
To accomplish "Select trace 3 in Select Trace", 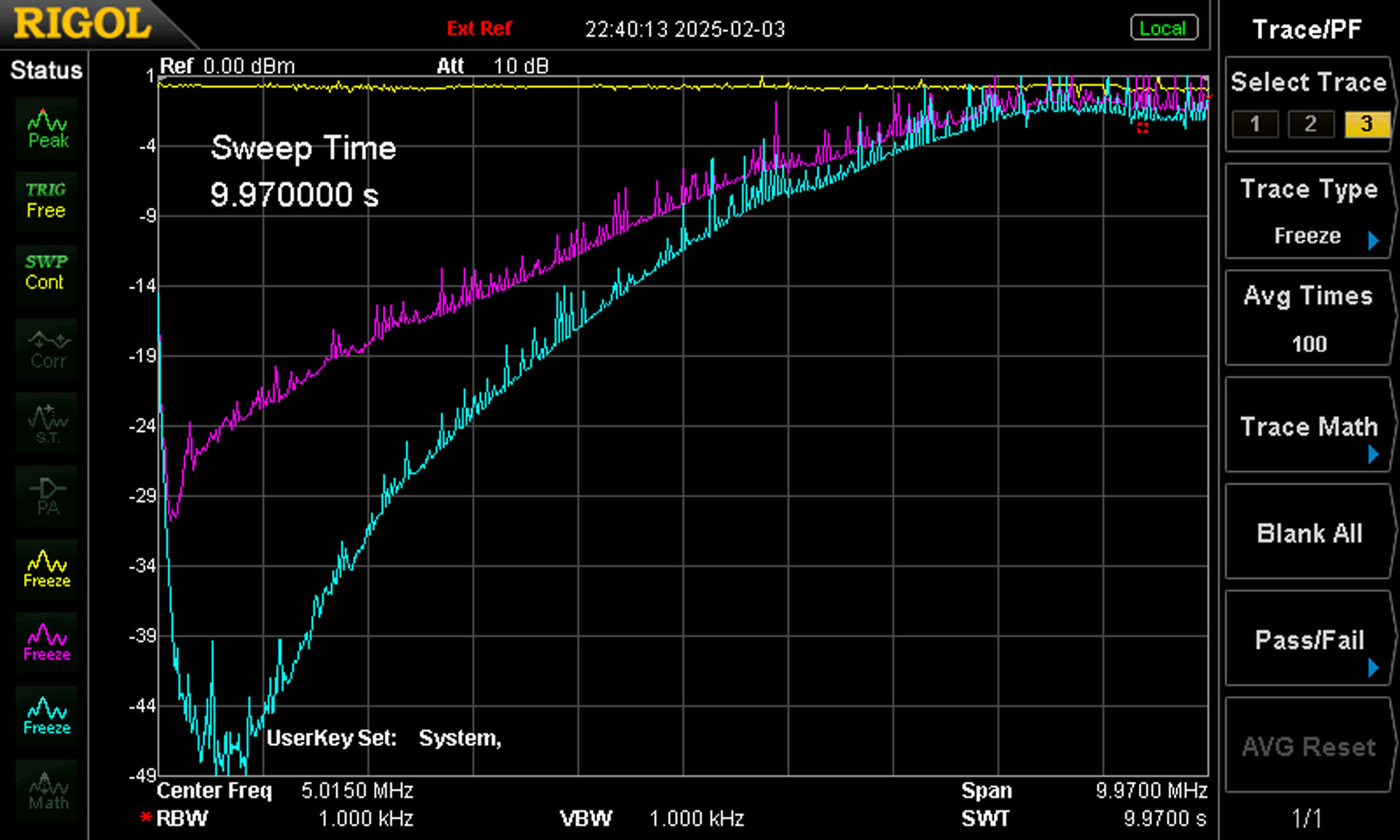I will click(x=1366, y=124).
